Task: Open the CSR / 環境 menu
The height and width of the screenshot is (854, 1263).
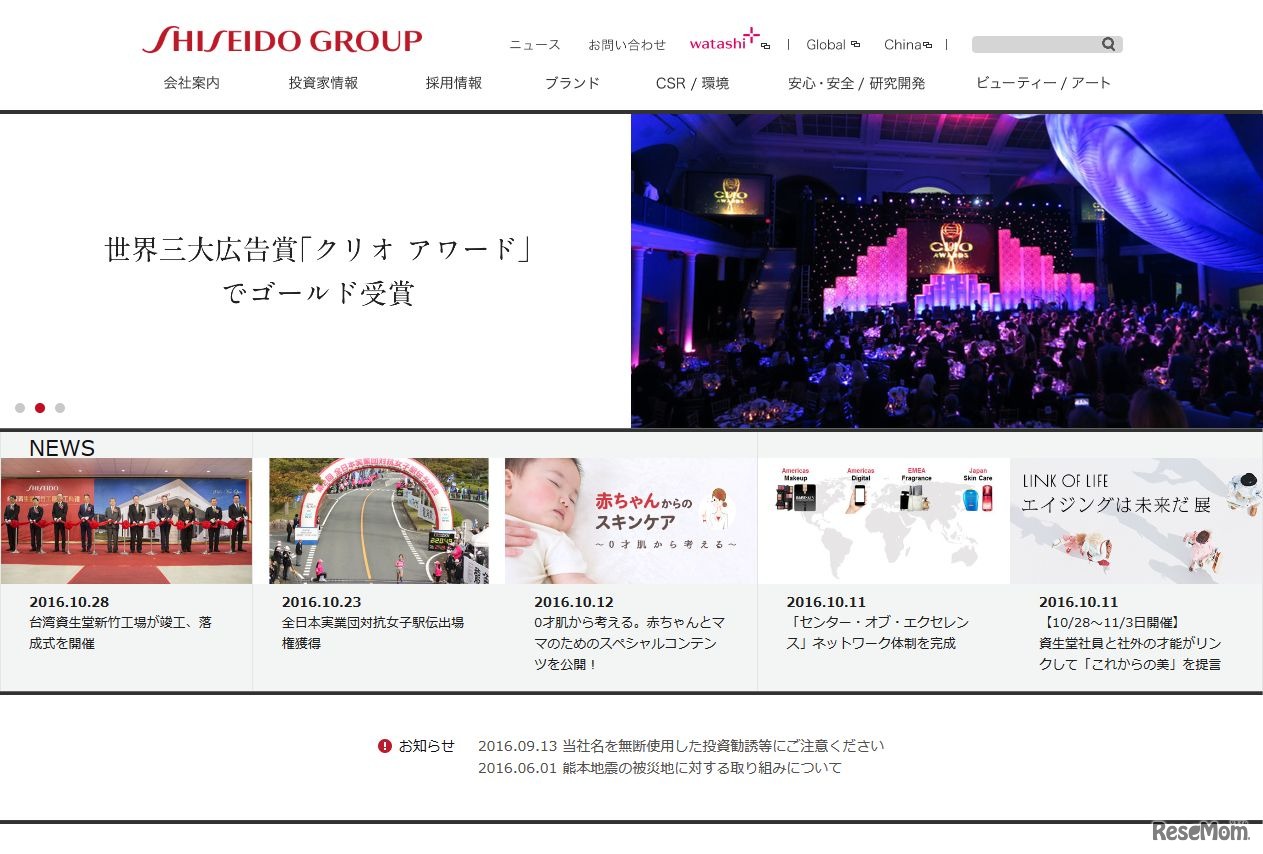Action: (693, 83)
